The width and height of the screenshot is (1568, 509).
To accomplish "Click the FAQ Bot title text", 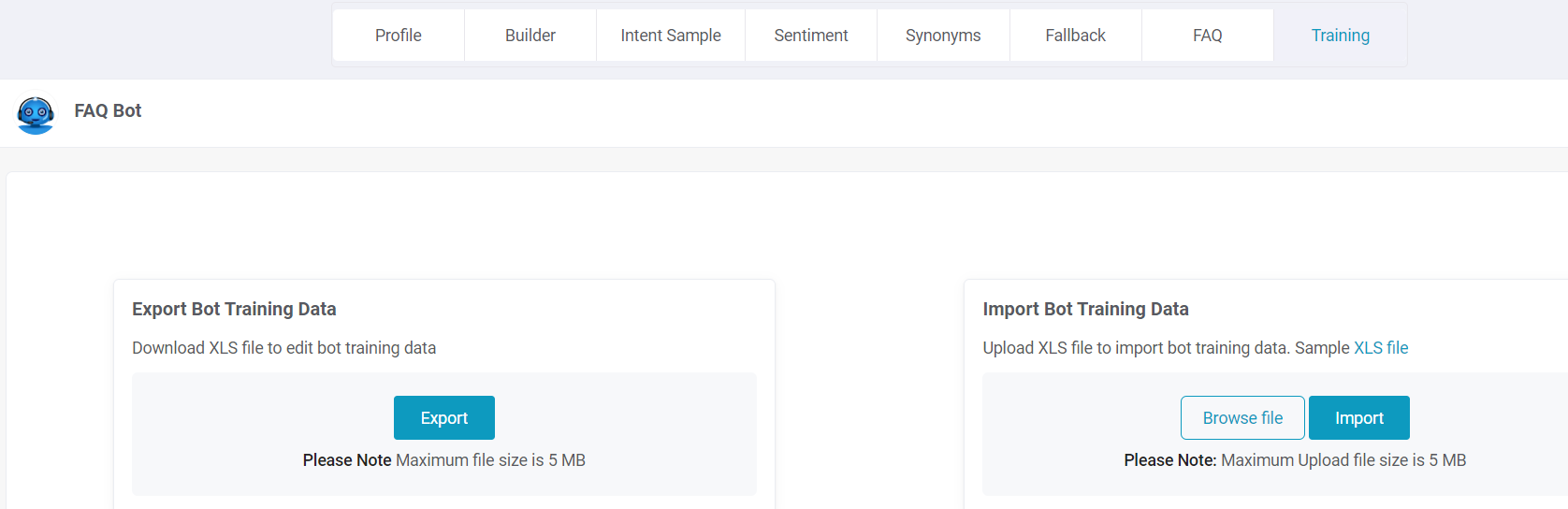I will coord(108,110).
